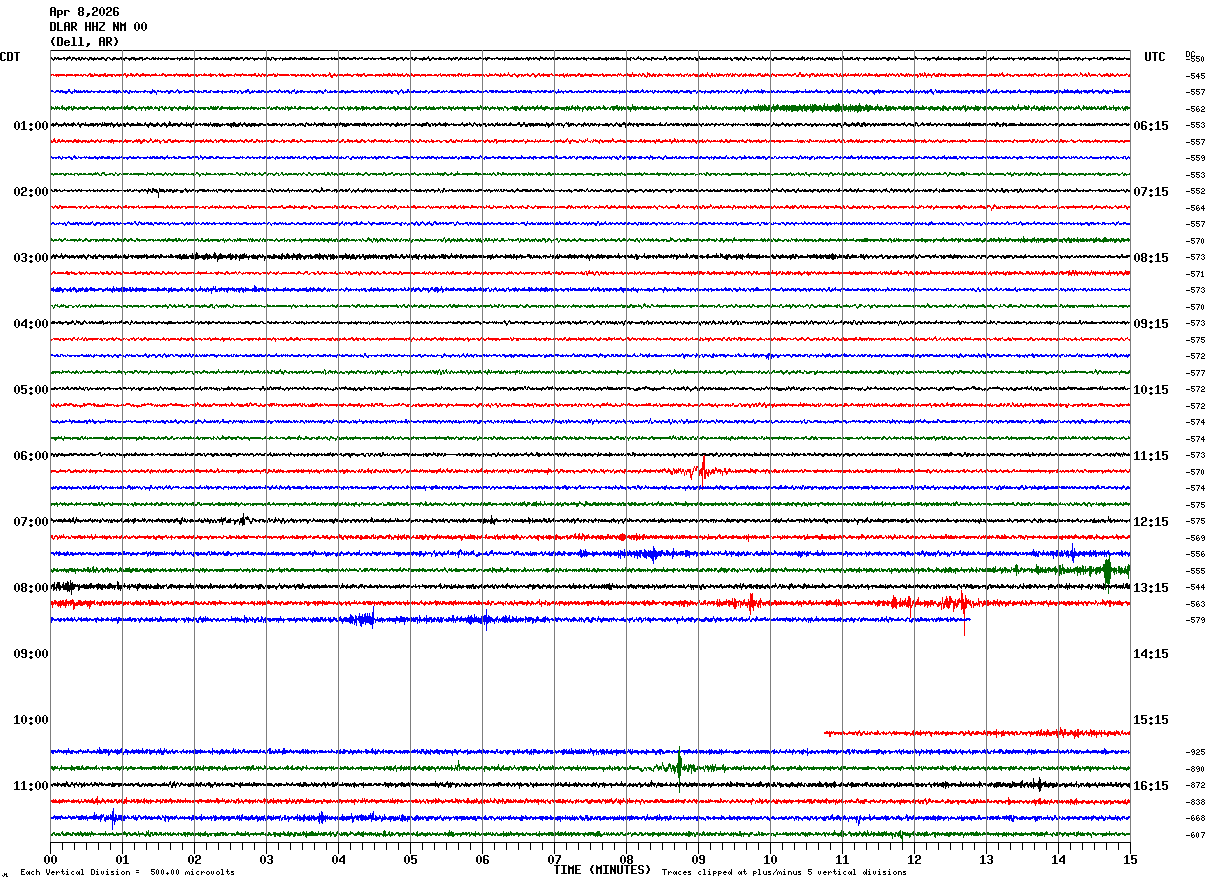Select the 09 minute tick label
This screenshot has height=886, width=1210.
point(698,859)
